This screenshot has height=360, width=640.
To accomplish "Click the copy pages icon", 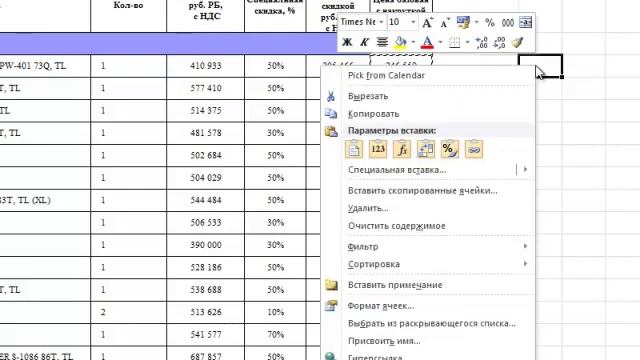I will 331,113.
